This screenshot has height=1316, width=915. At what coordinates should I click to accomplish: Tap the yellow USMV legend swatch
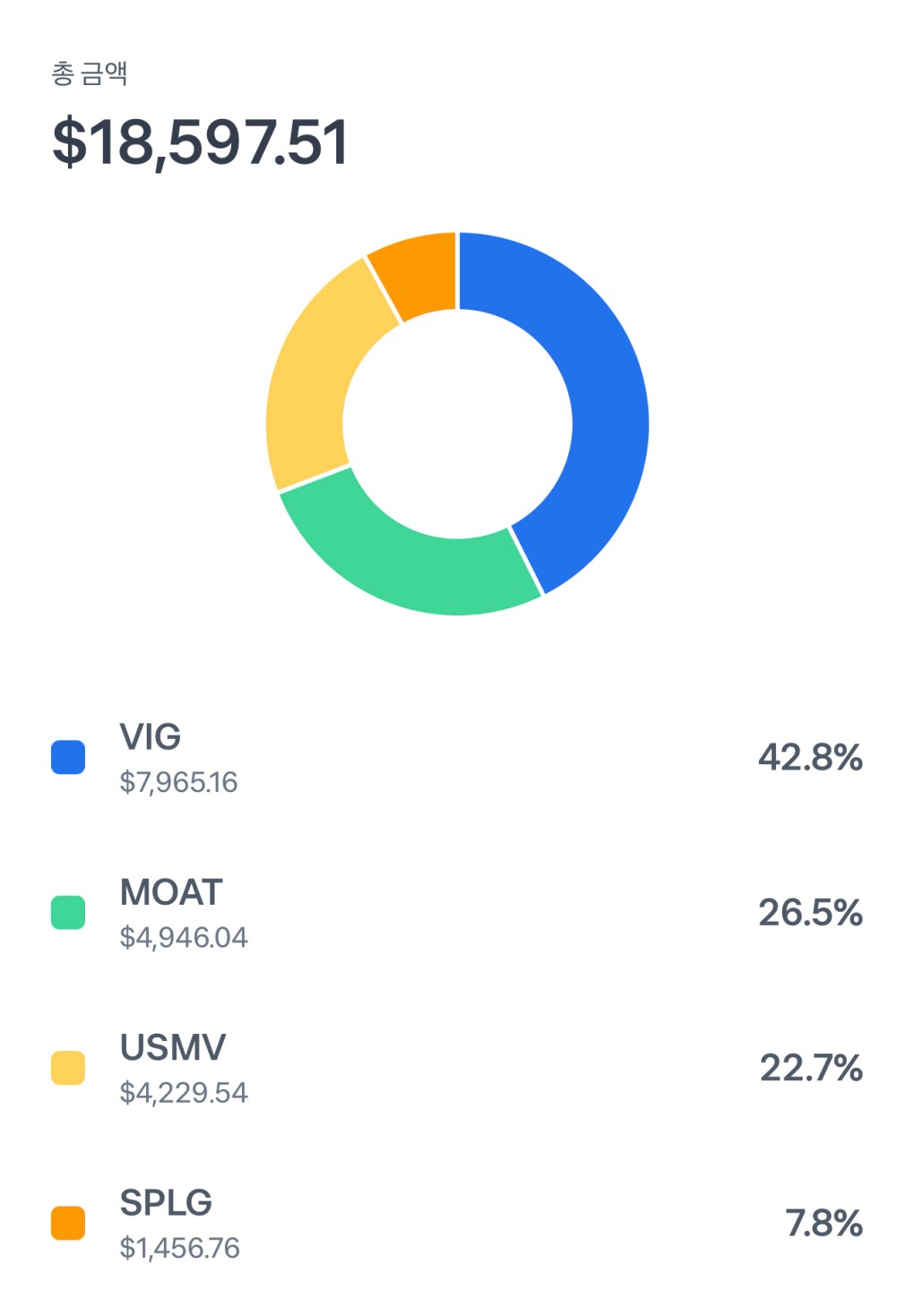click(x=68, y=1068)
